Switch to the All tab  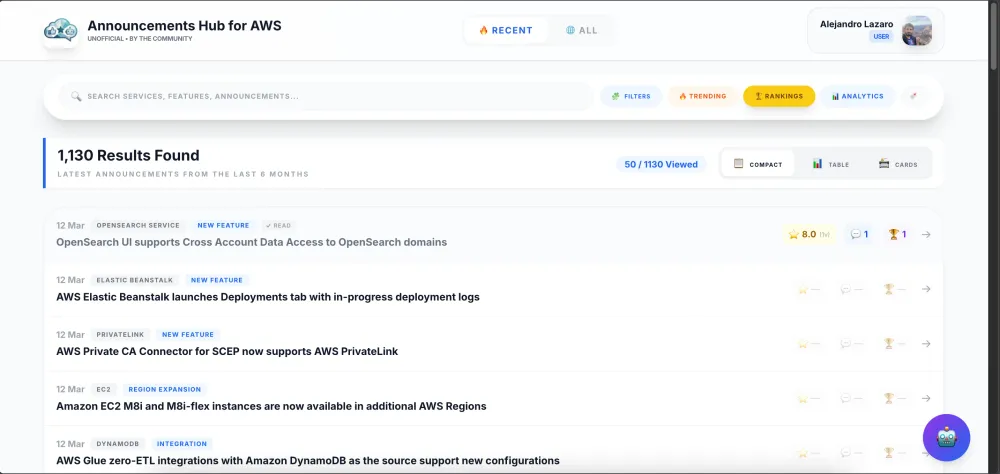coord(582,30)
